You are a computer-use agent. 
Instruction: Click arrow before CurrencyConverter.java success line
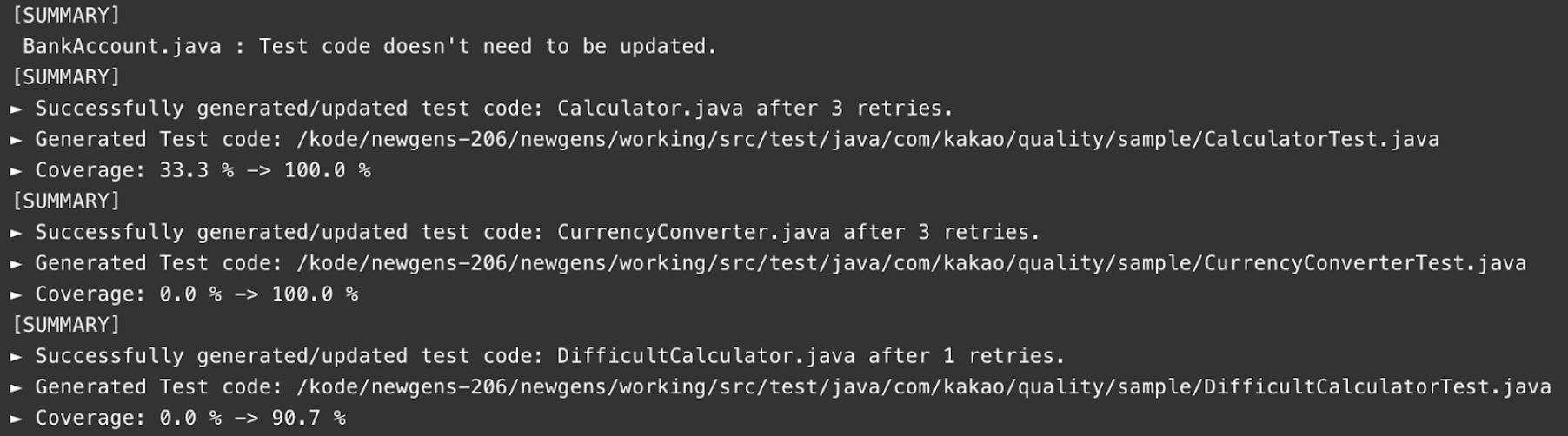click(x=17, y=233)
